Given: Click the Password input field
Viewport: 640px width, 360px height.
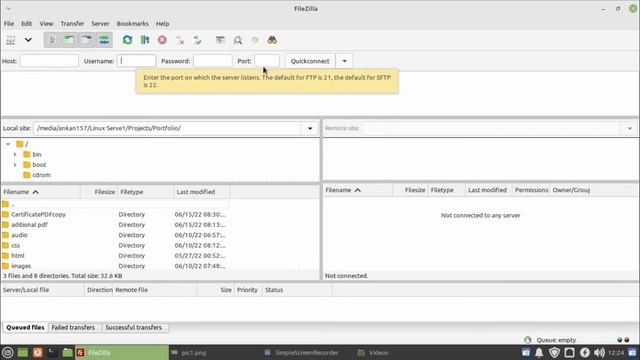Looking at the screenshot, I should tap(213, 61).
